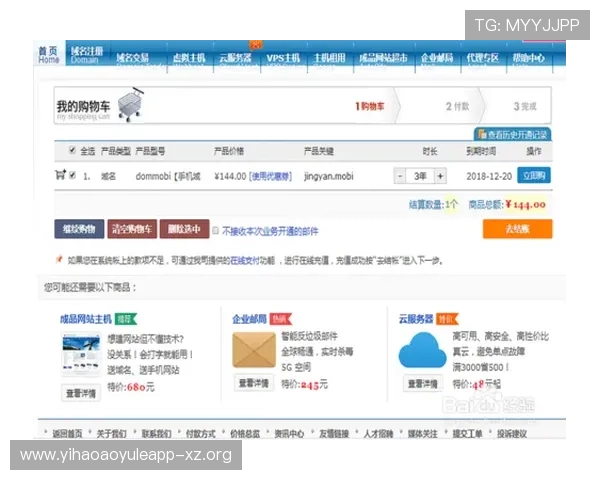
Task: Click 查看详情 under 成品网站主机
Action: 81,393
